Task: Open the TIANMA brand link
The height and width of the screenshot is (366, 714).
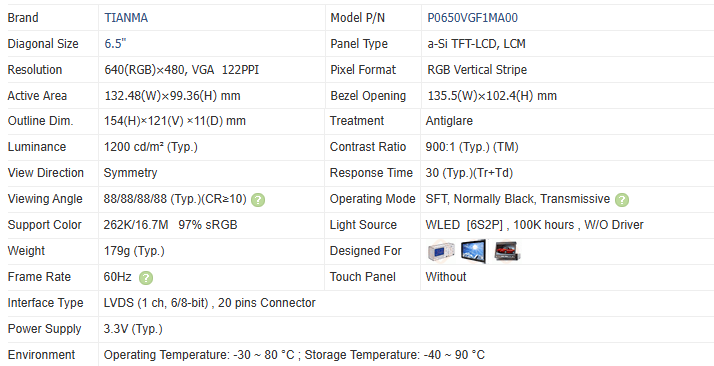Action: [x=126, y=18]
